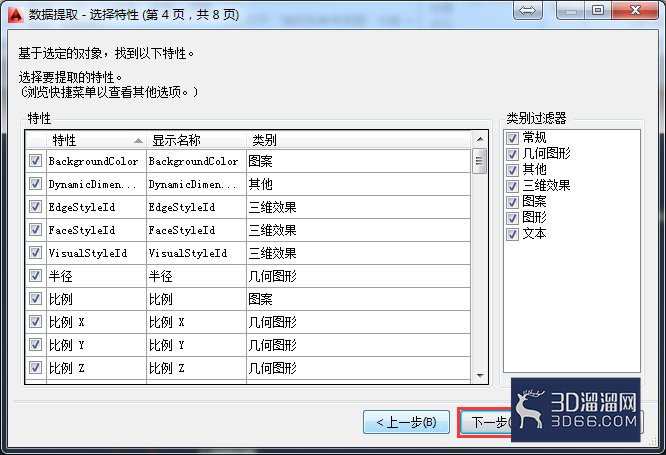Screen dimensions: 666x455
Task: Toggle the FaceStyleId row checkbox
Action: click(x=35, y=229)
